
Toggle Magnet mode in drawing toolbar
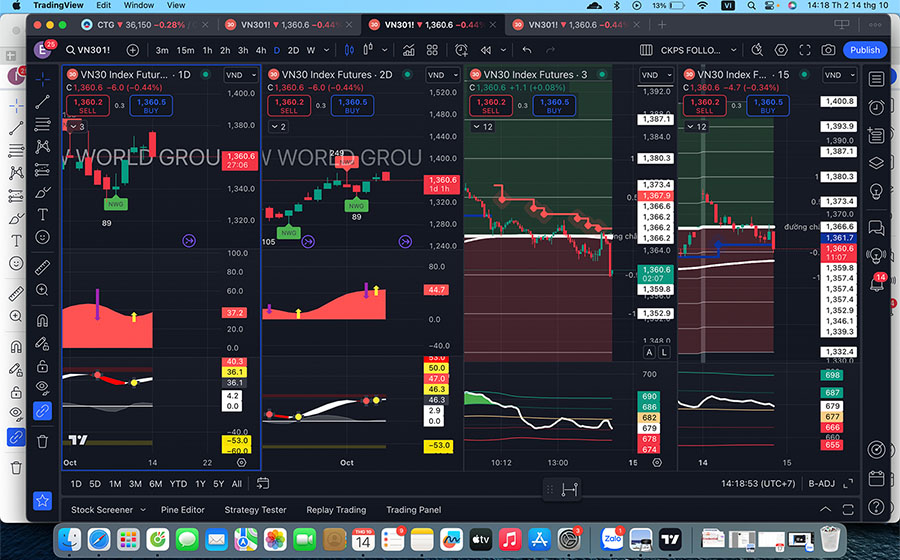point(43,321)
